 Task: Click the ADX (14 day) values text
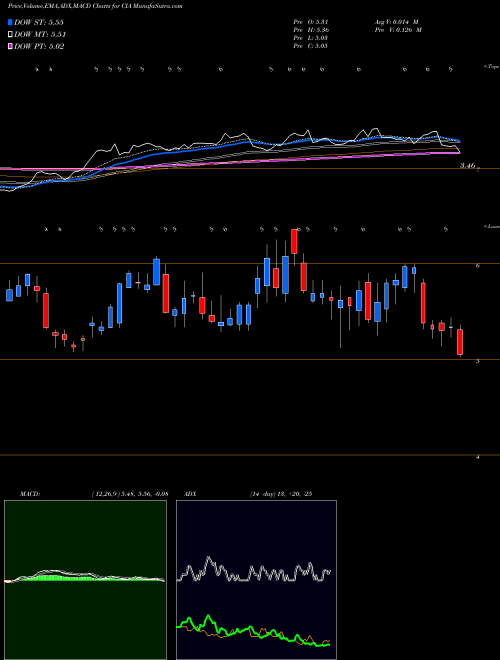pyautogui.click(x=281, y=494)
